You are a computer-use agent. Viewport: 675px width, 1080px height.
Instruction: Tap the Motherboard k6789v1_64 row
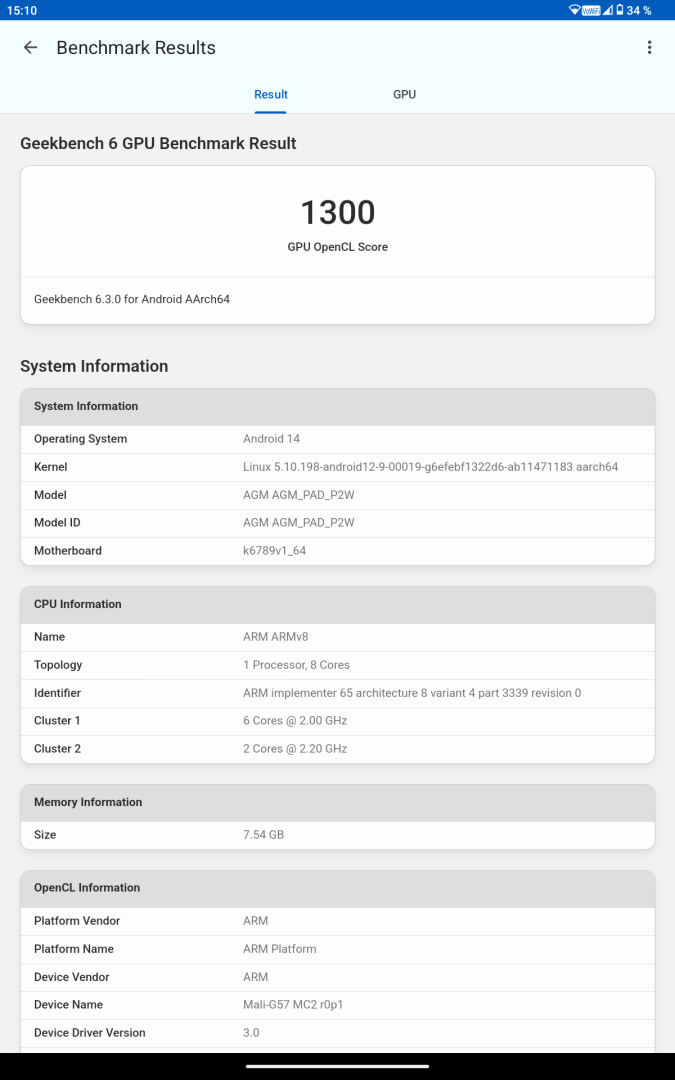338,550
